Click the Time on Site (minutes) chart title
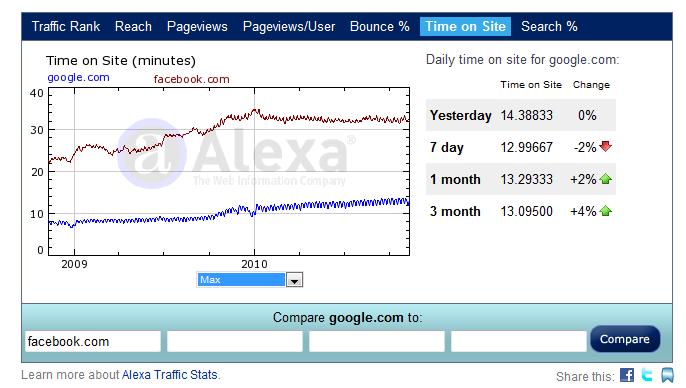 (x=121, y=61)
